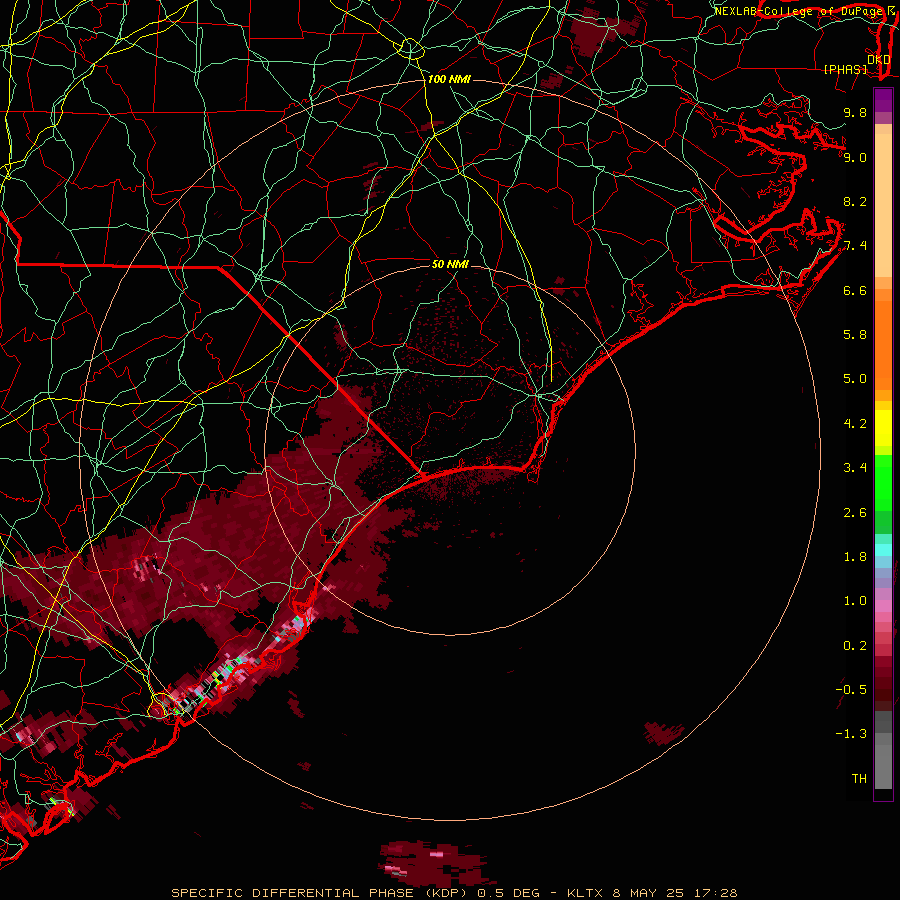
Task: Click the 6.6 scale value
Action: pyautogui.click(x=855, y=290)
